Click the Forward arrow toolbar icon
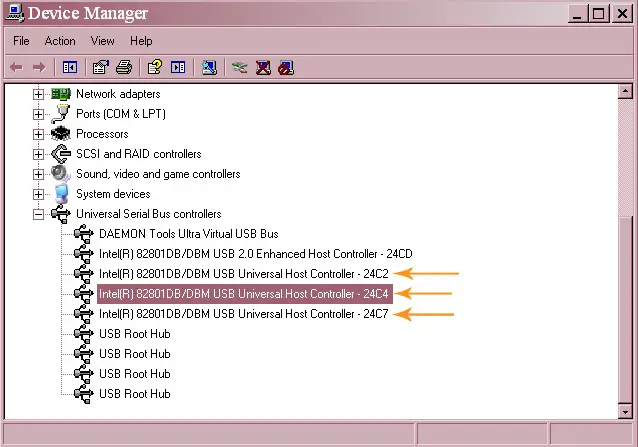Viewport: 638px width, 447px height. (39, 67)
